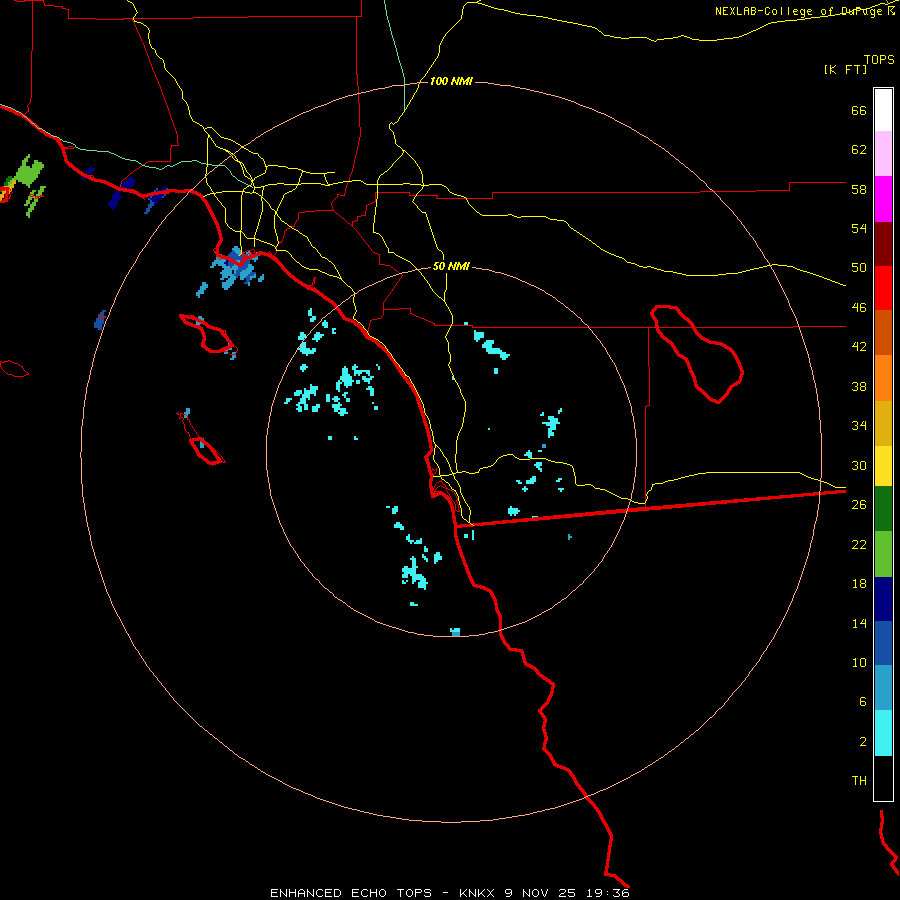Pick the gold legend swatch

click(x=883, y=423)
